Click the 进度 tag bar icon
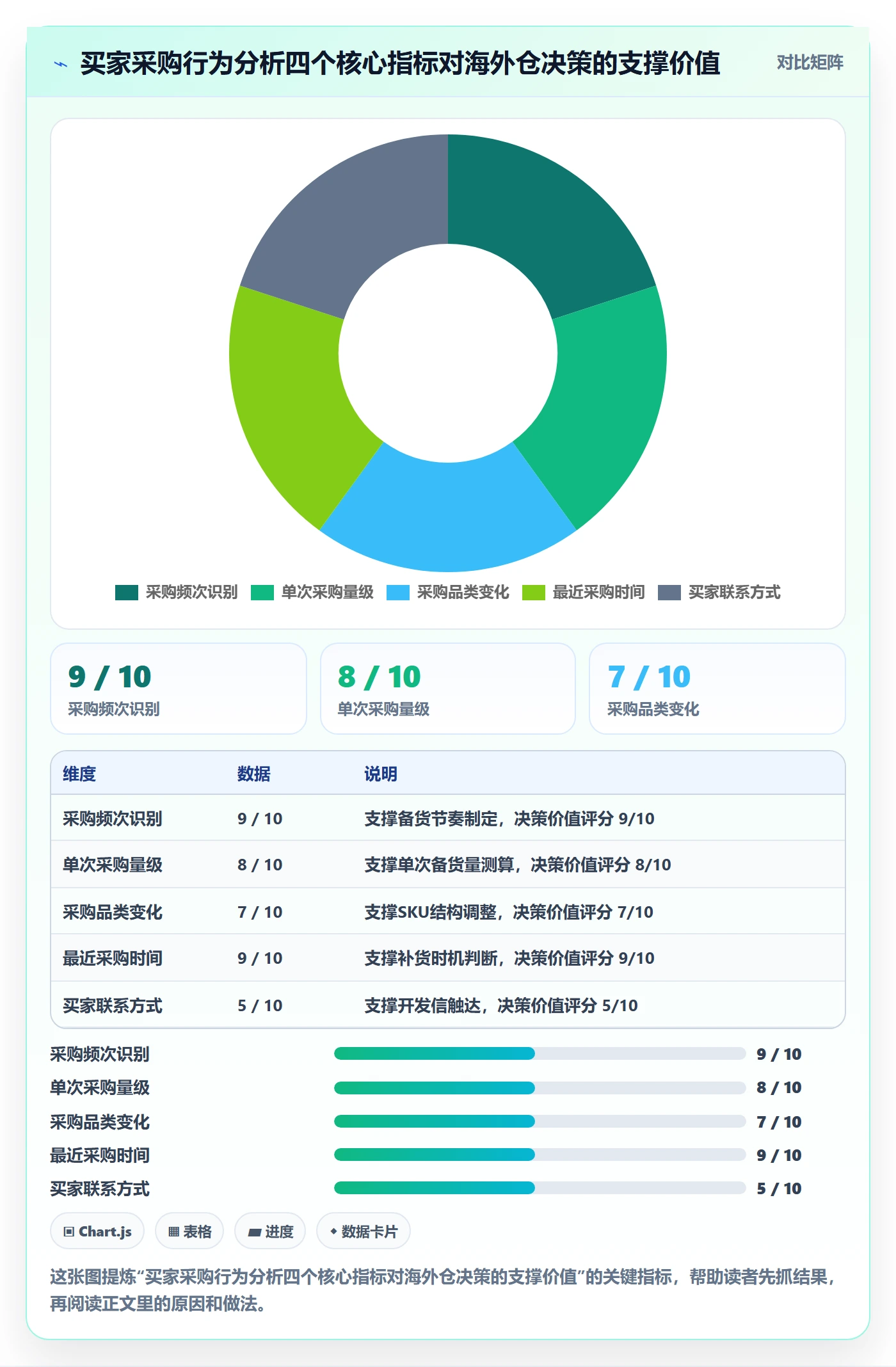Screen dimensions: 896x1367 tap(254, 1232)
